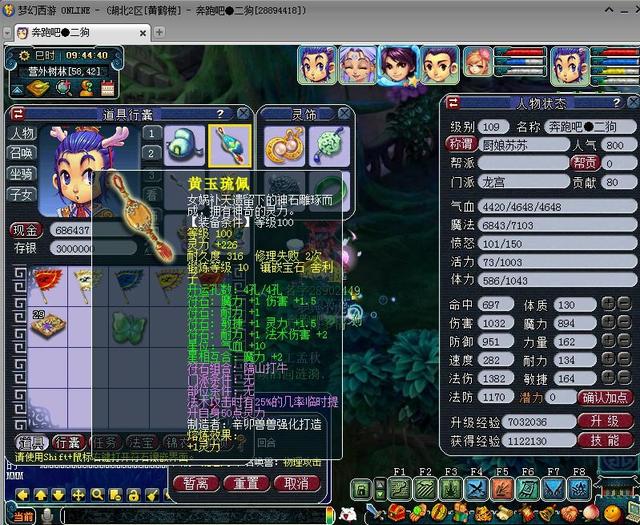The height and width of the screenshot is (525, 640).
Task: Click the golden bell icon
Action: click(548, 513)
